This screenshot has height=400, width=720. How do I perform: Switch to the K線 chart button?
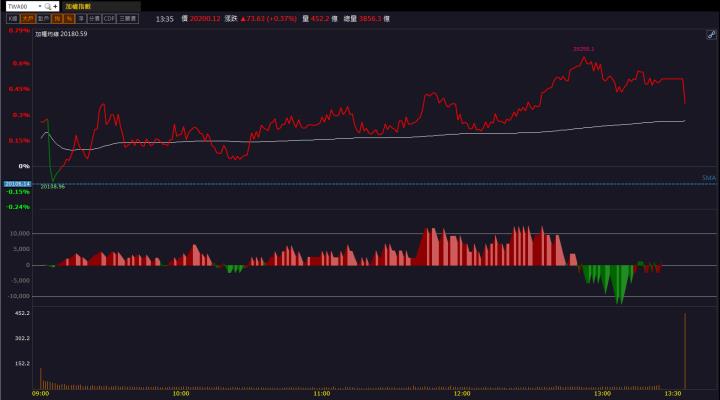[x=12, y=19]
